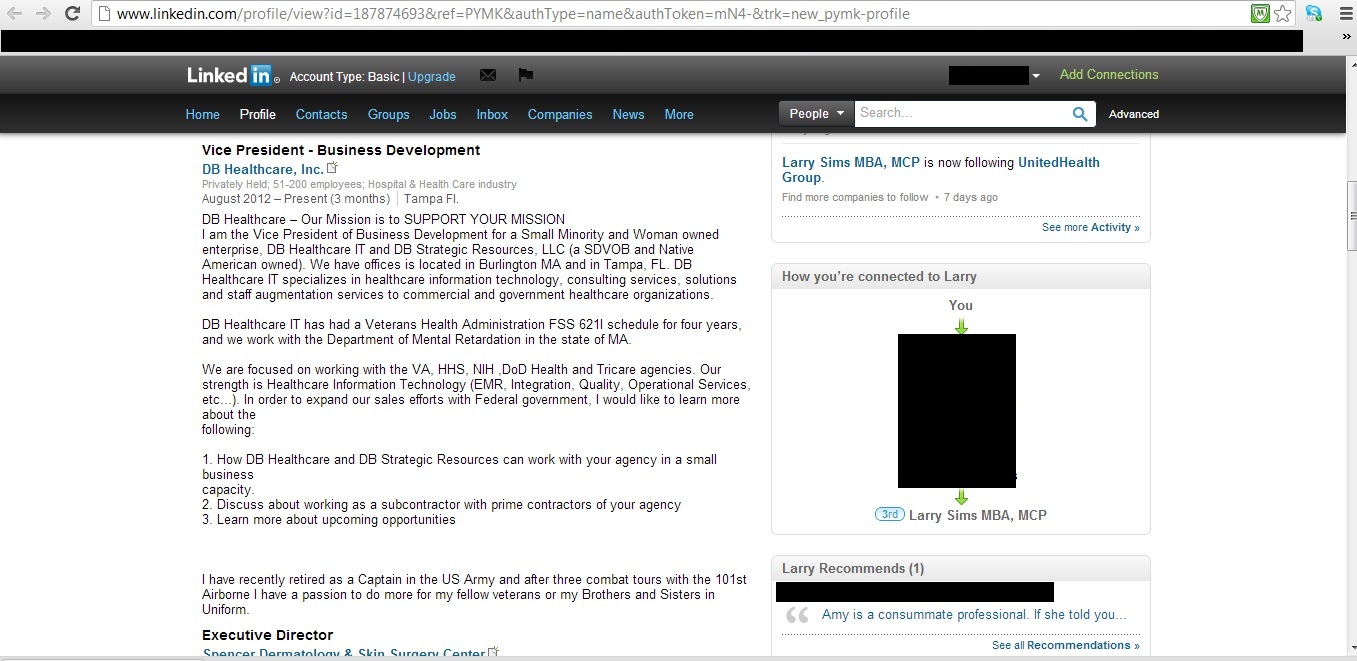Open the Jobs menu item
This screenshot has height=661, width=1357.
click(x=443, y=114)
